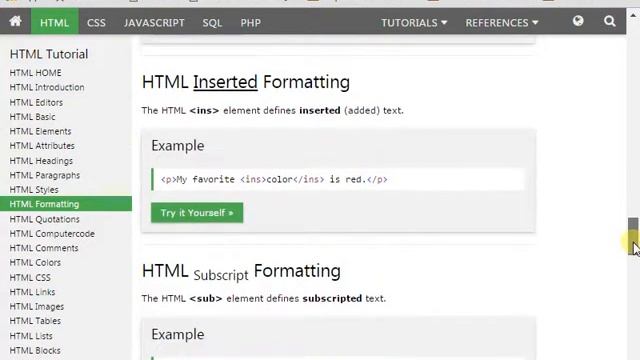640x360 pixels.
Task: Switch to the CSS navigation tab
Action: point(96,23)
